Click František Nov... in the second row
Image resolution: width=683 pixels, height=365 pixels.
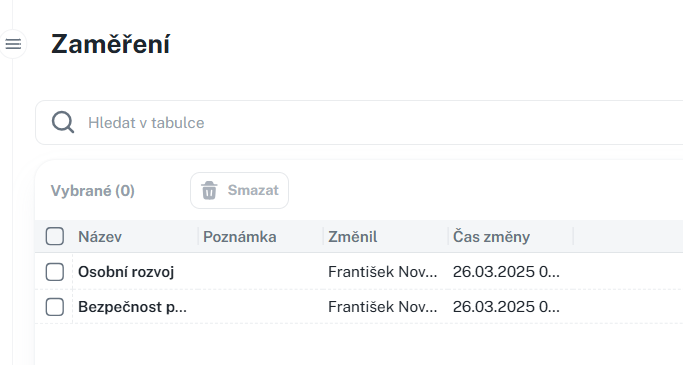382,307
